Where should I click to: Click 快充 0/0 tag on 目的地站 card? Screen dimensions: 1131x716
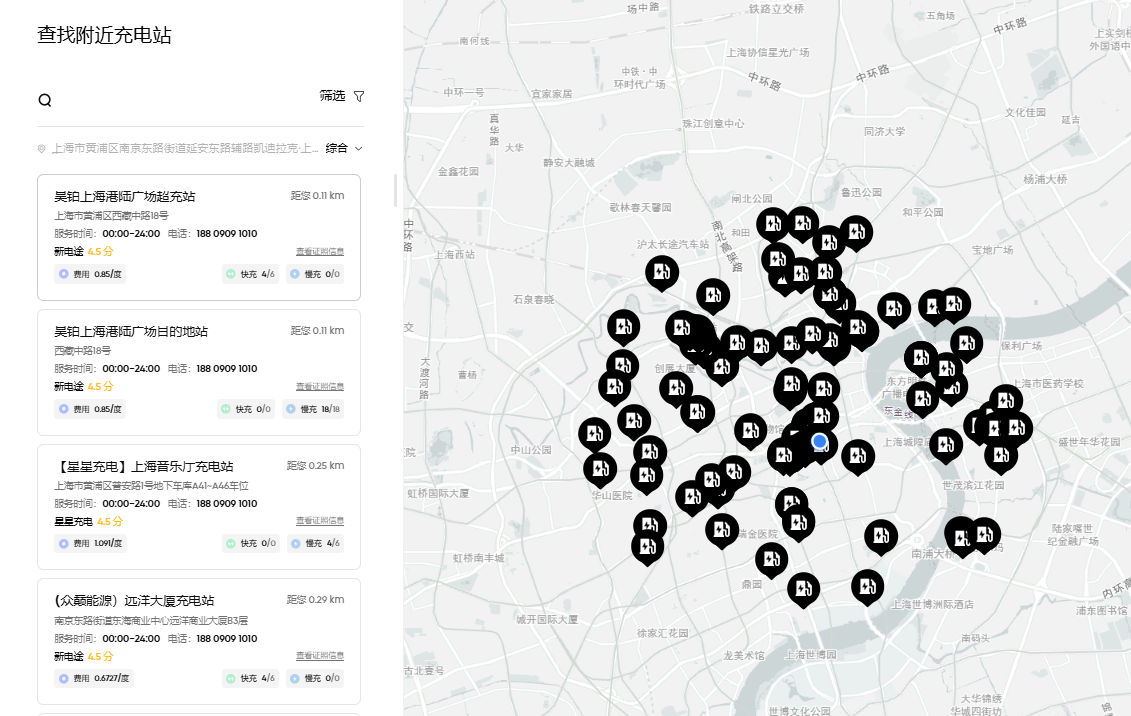point(246,409)
